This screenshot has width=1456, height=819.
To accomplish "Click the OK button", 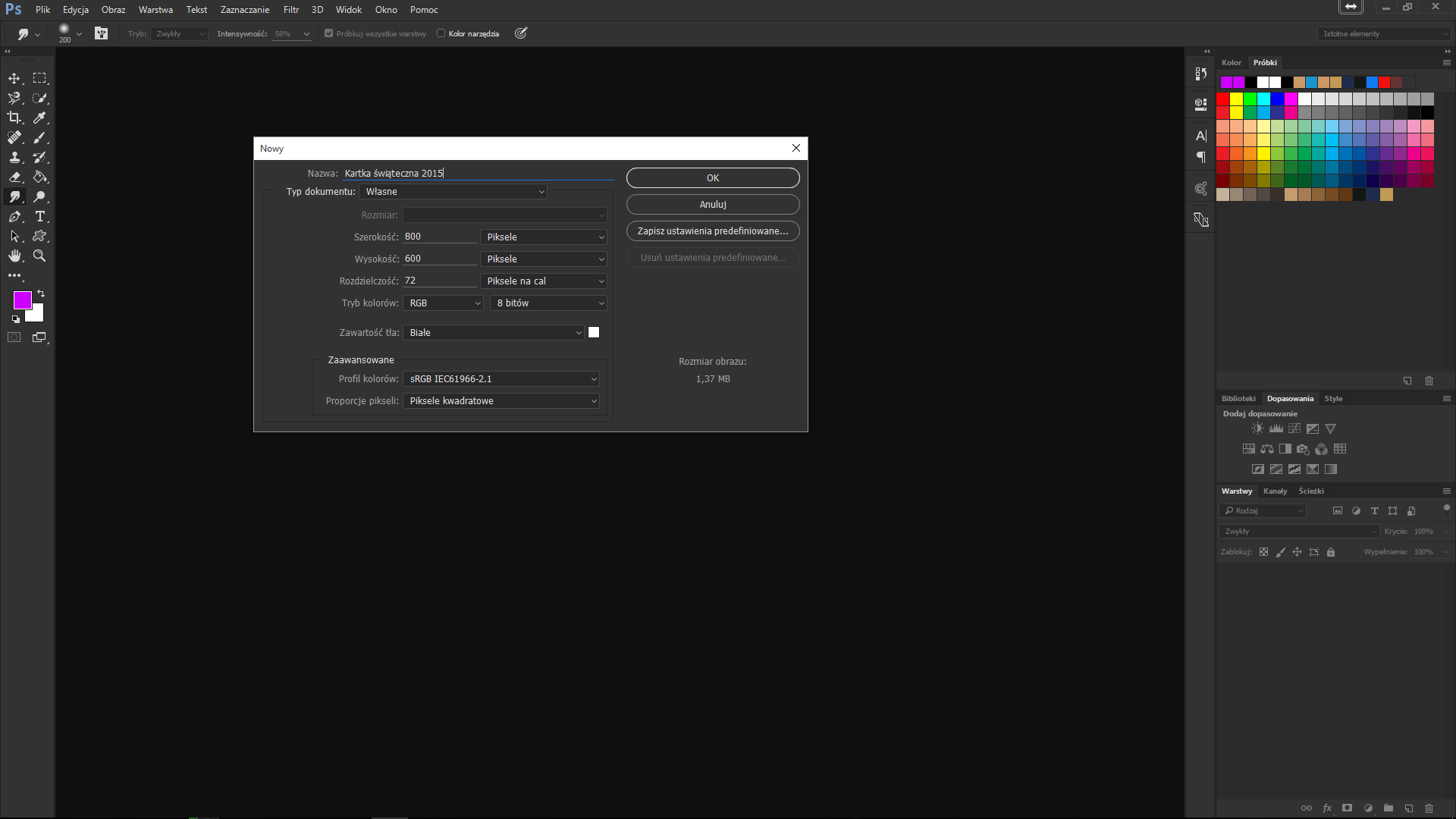I will click(x=712, y=177).
